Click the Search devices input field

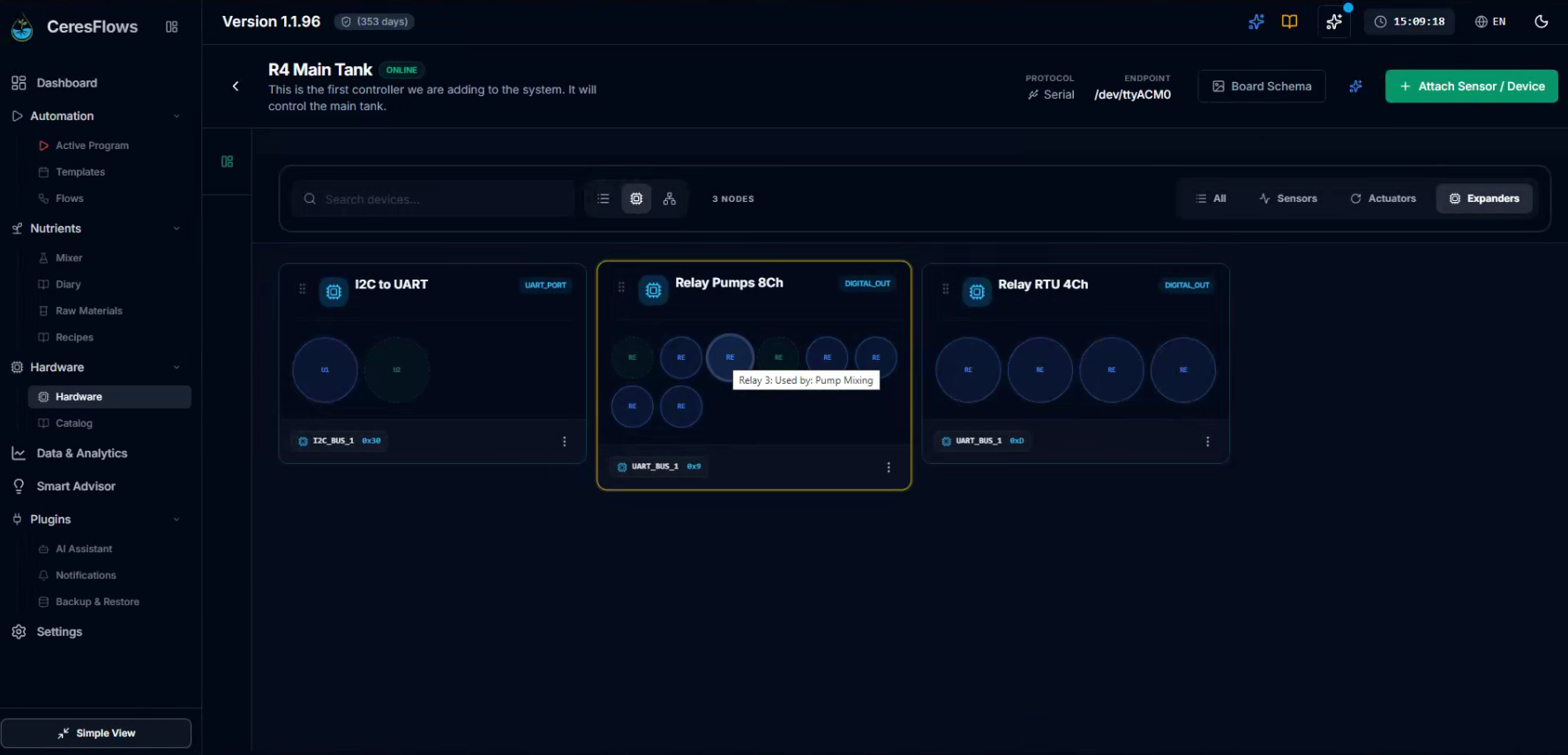click(433, 199)
